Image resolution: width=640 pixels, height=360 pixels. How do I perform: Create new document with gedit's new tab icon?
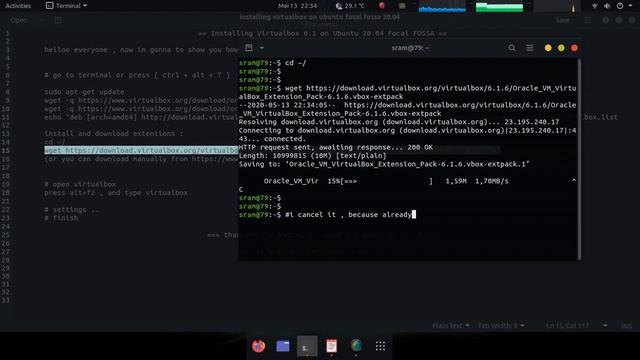(x=58, y=20)
